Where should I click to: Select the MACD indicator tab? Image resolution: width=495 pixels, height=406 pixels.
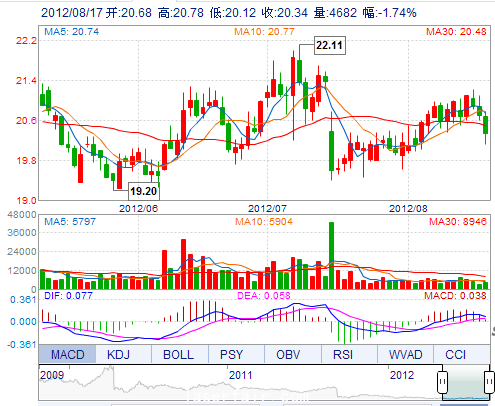pos(68,354)
